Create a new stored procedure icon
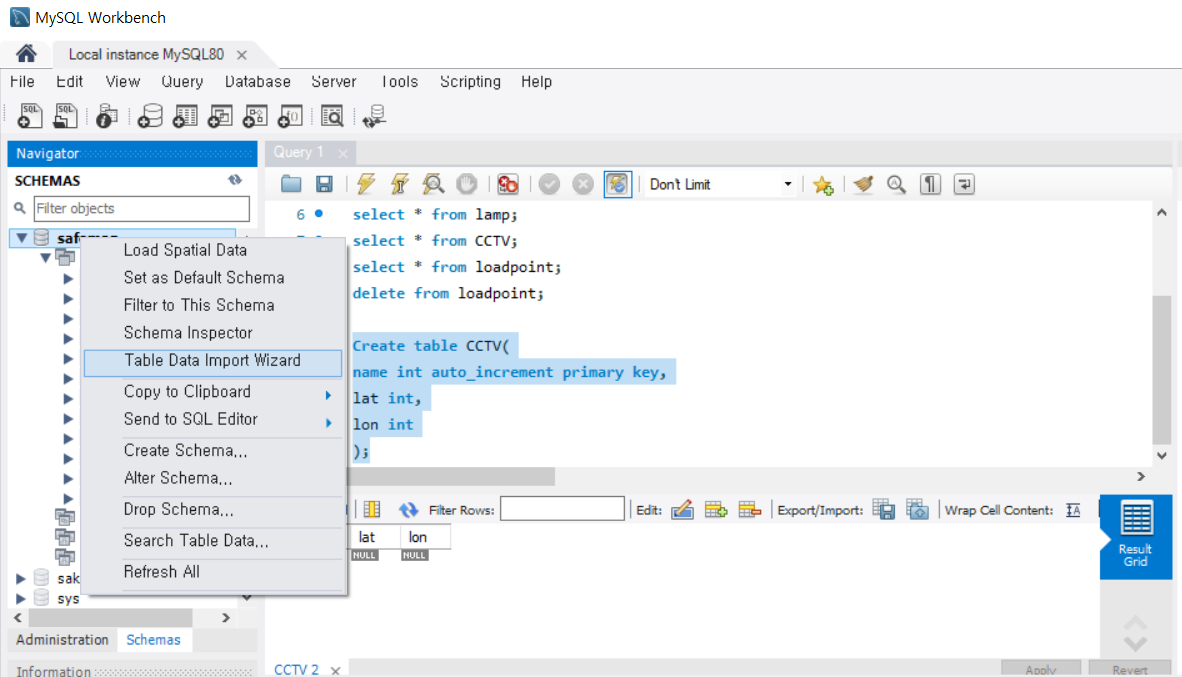The width and height of the screenshot is (1182, 677). tap(256, 116)
